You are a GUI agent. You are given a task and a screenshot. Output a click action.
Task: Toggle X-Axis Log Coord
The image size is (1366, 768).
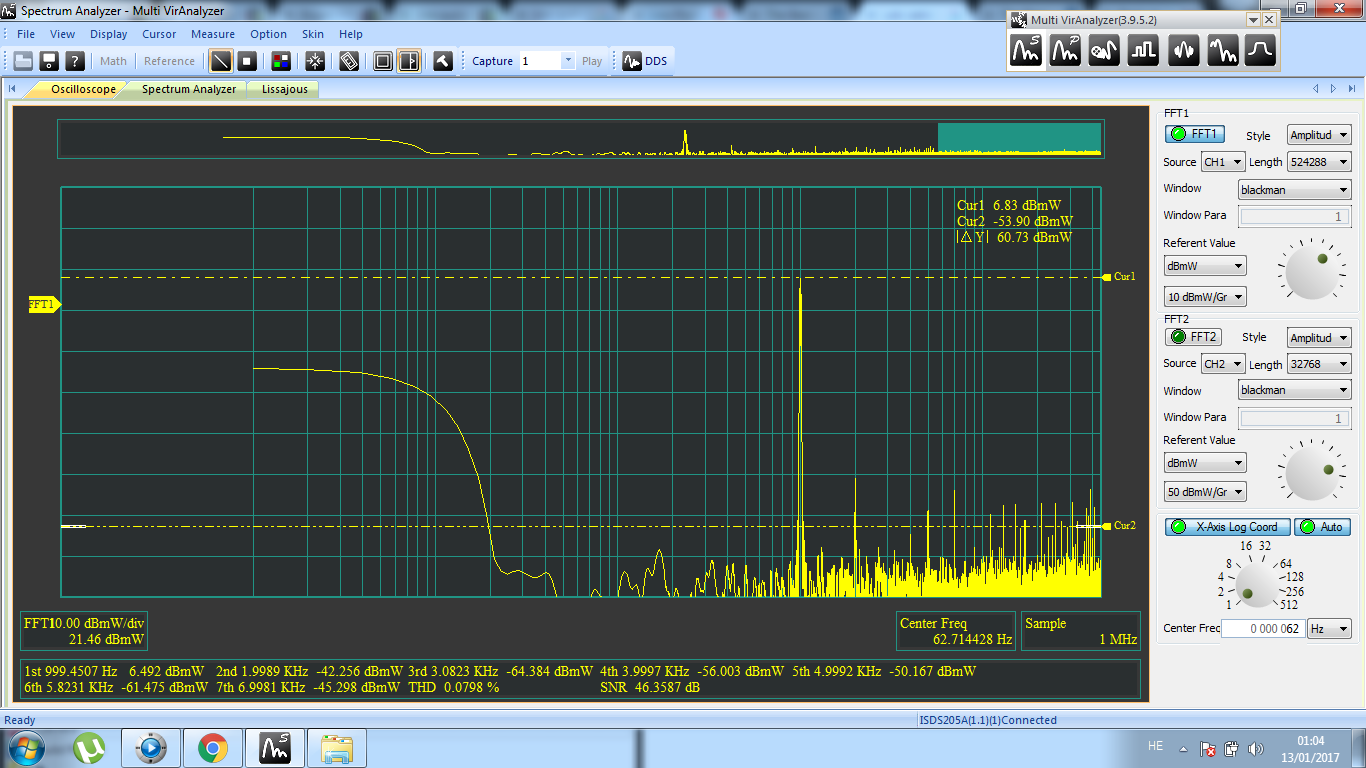(x=1228, y=527)
